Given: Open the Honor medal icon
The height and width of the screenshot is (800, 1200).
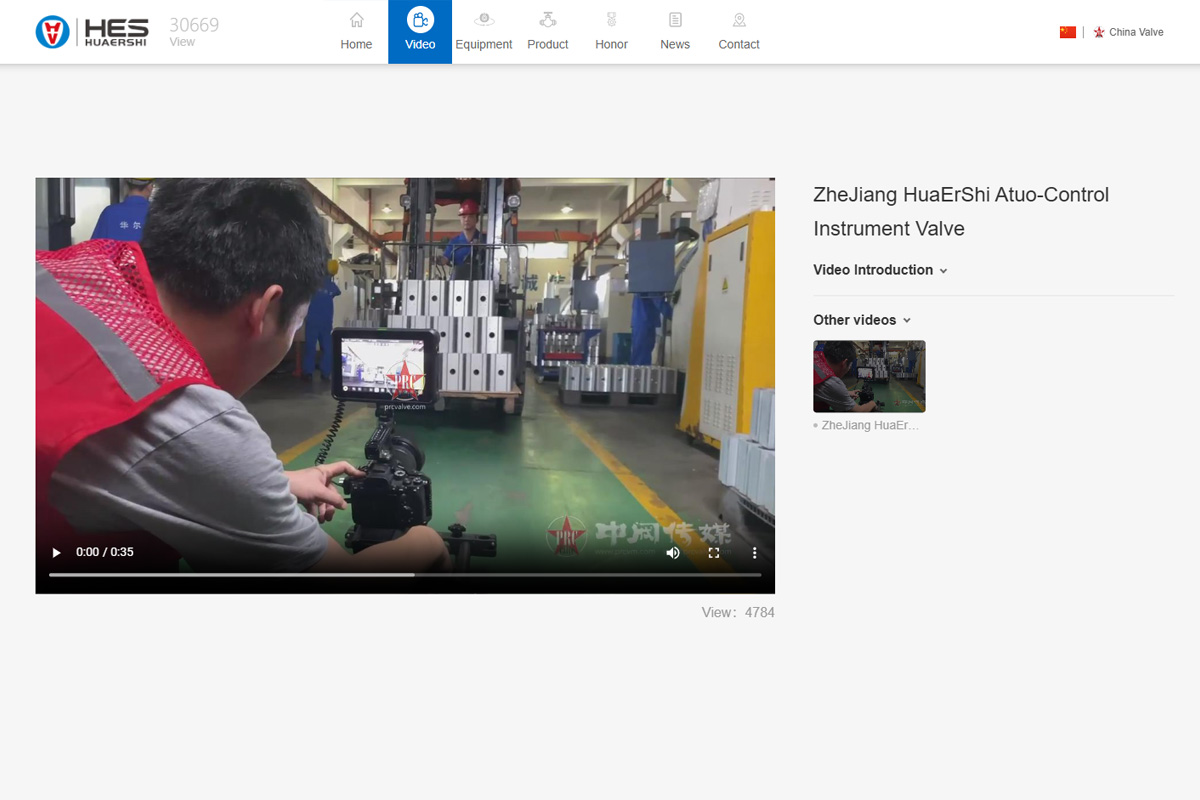Looking at the screenshot, I should pos(611,20).
